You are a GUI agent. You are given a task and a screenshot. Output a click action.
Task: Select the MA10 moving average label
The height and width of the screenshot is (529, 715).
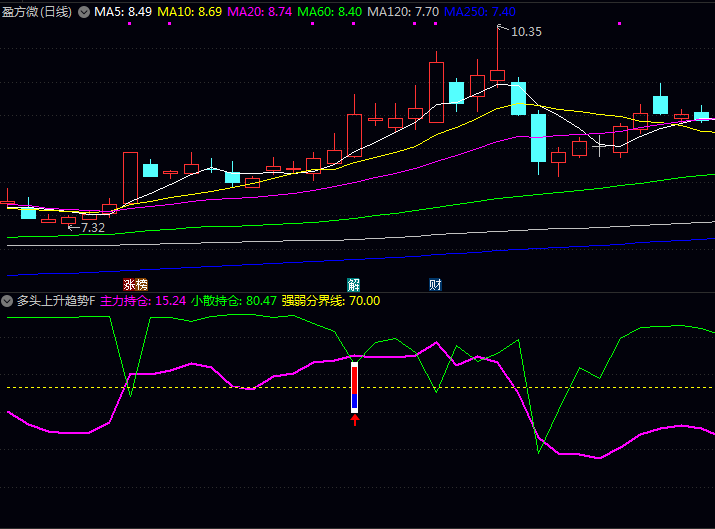click(190, 12)
